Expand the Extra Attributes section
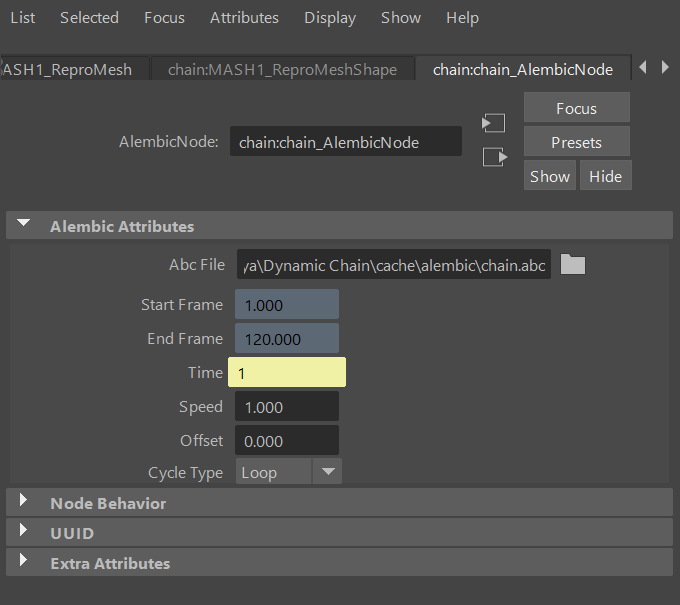 pyautogui.click(x=24, y=563)
